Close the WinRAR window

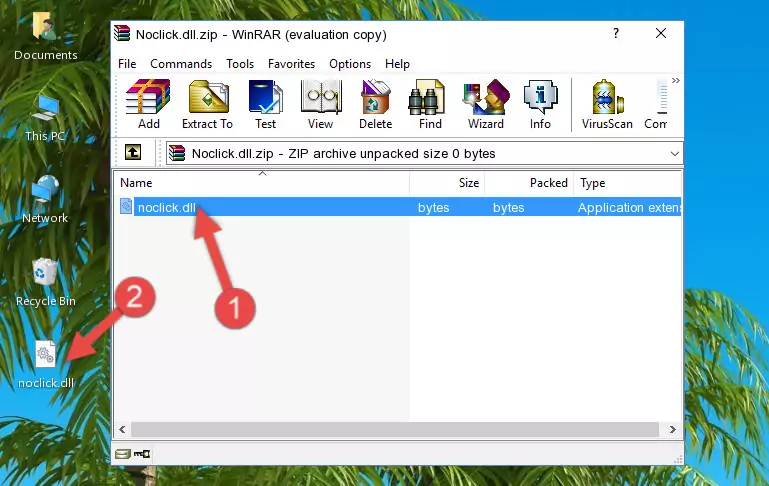661,33
